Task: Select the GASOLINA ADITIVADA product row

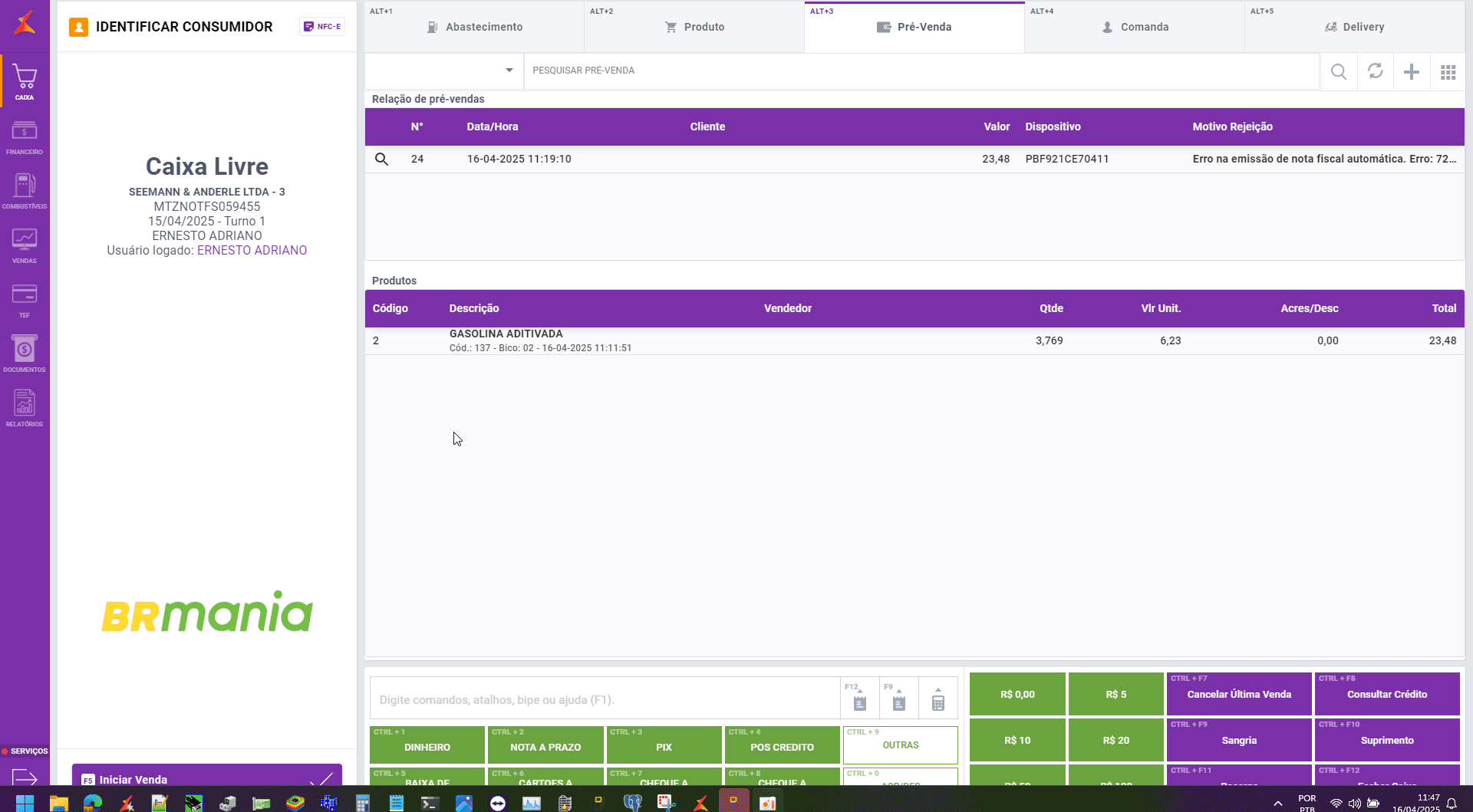Action: (914, 340)
